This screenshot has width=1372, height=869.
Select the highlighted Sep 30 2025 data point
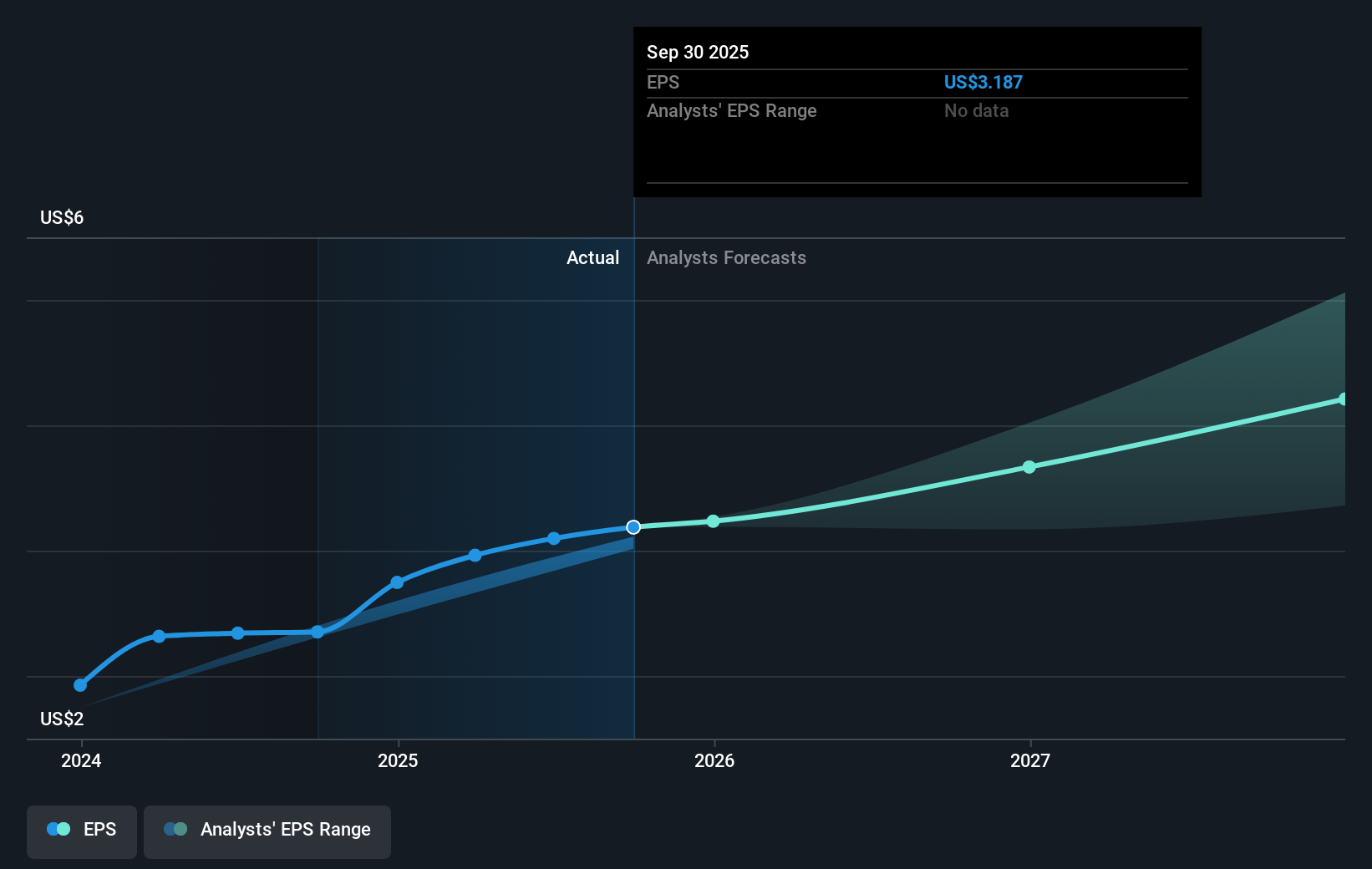click(x=633, y=526)
